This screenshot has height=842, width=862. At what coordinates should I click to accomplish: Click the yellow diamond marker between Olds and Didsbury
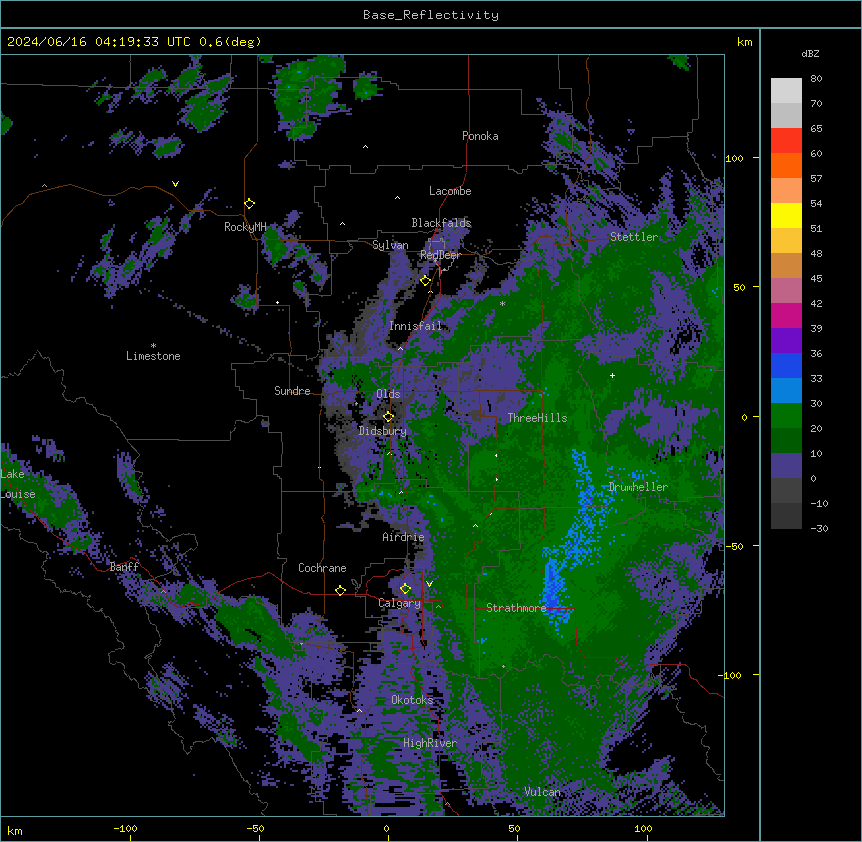(x=389, y=417)
